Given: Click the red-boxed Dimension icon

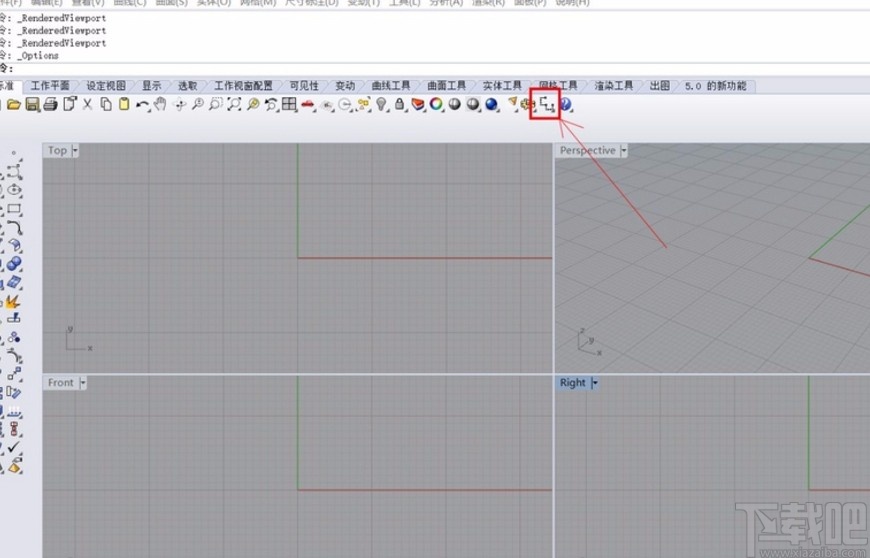Looking at the screenshot, I should click(x=547, y=104).
